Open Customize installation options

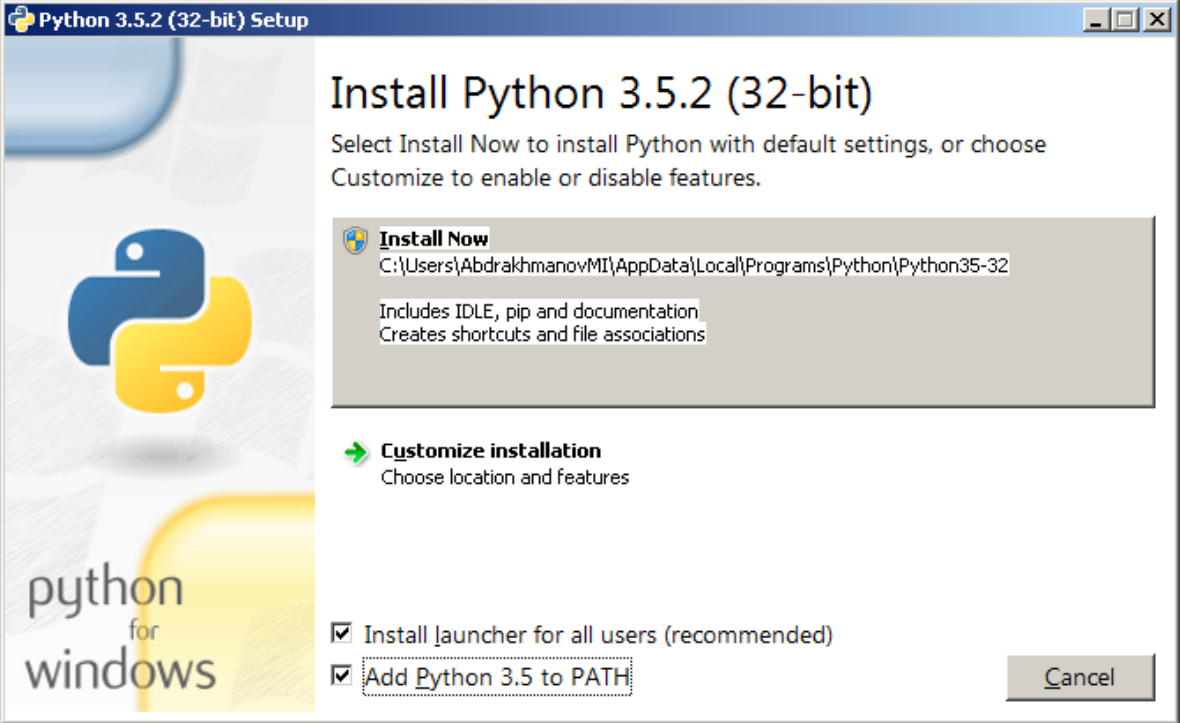tap(490, 451)
